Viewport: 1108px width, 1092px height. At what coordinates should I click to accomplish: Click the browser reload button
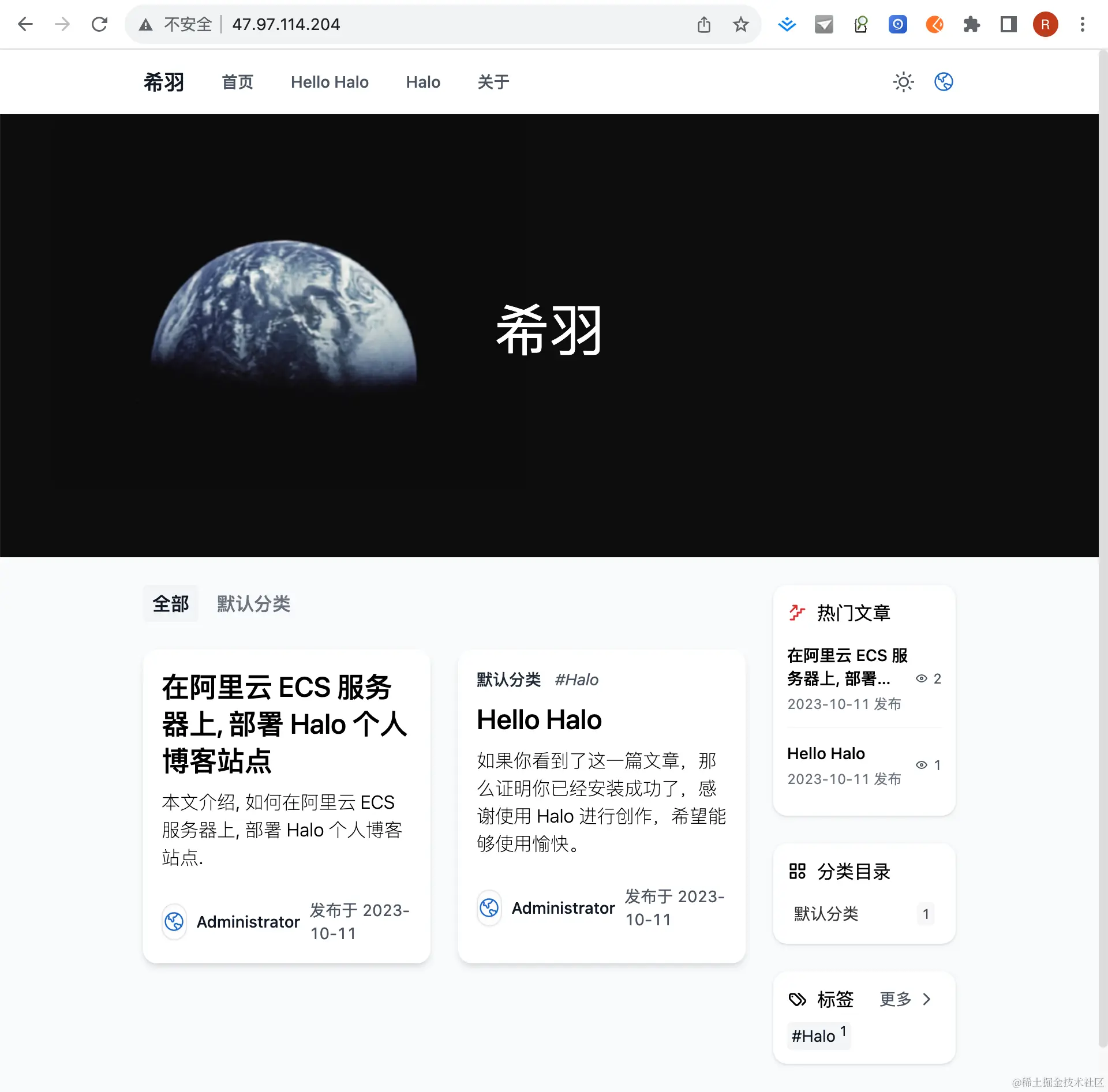[x=99, y=24]
